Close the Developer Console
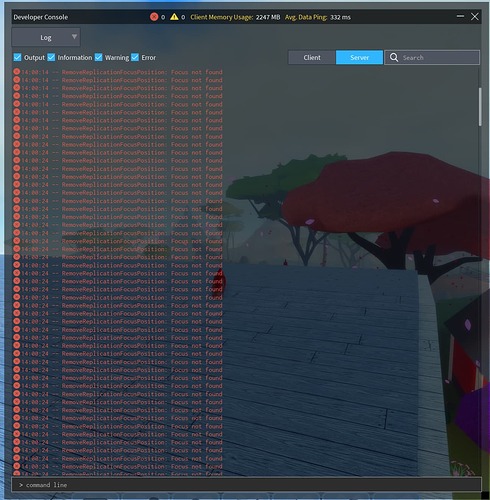The width and height of the screenshot is (490, 500). (475, 17)
